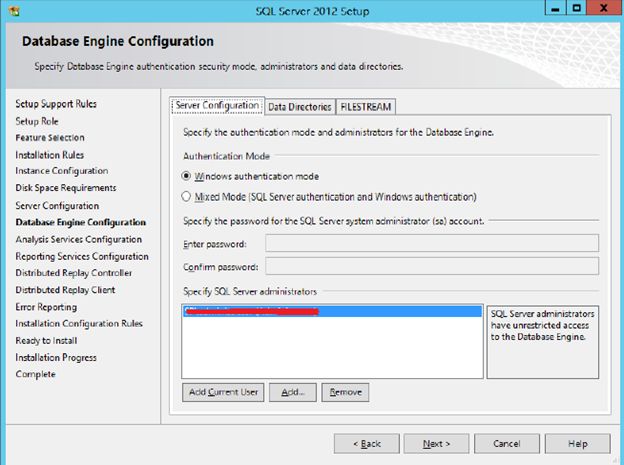Select the highlighted administrator entry in the list
This screenshot has height=465, width=624.
click(x=332, y=311)
